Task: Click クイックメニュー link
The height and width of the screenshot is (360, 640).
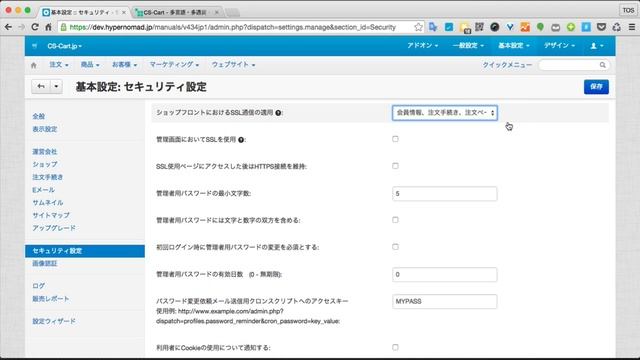Action: pyautogui.click(x=507, y=65)
